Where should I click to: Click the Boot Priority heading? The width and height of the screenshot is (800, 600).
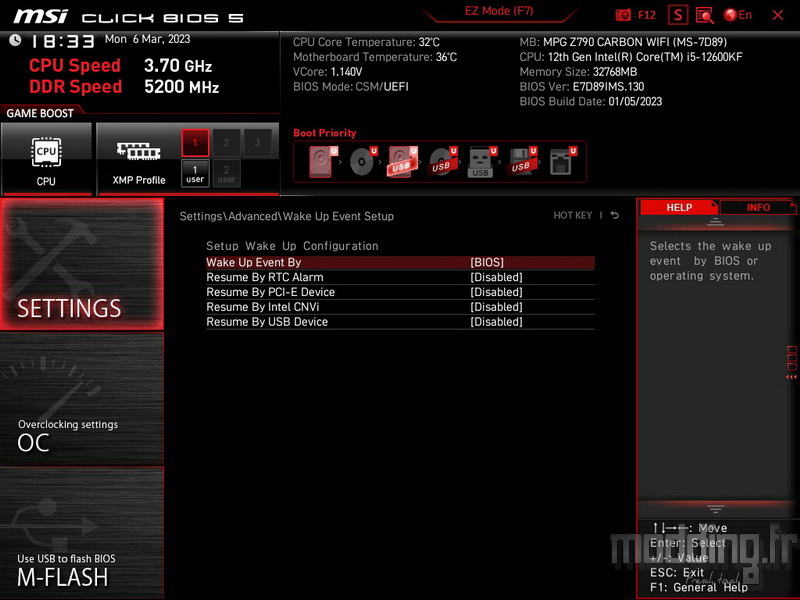click(324, 133)
